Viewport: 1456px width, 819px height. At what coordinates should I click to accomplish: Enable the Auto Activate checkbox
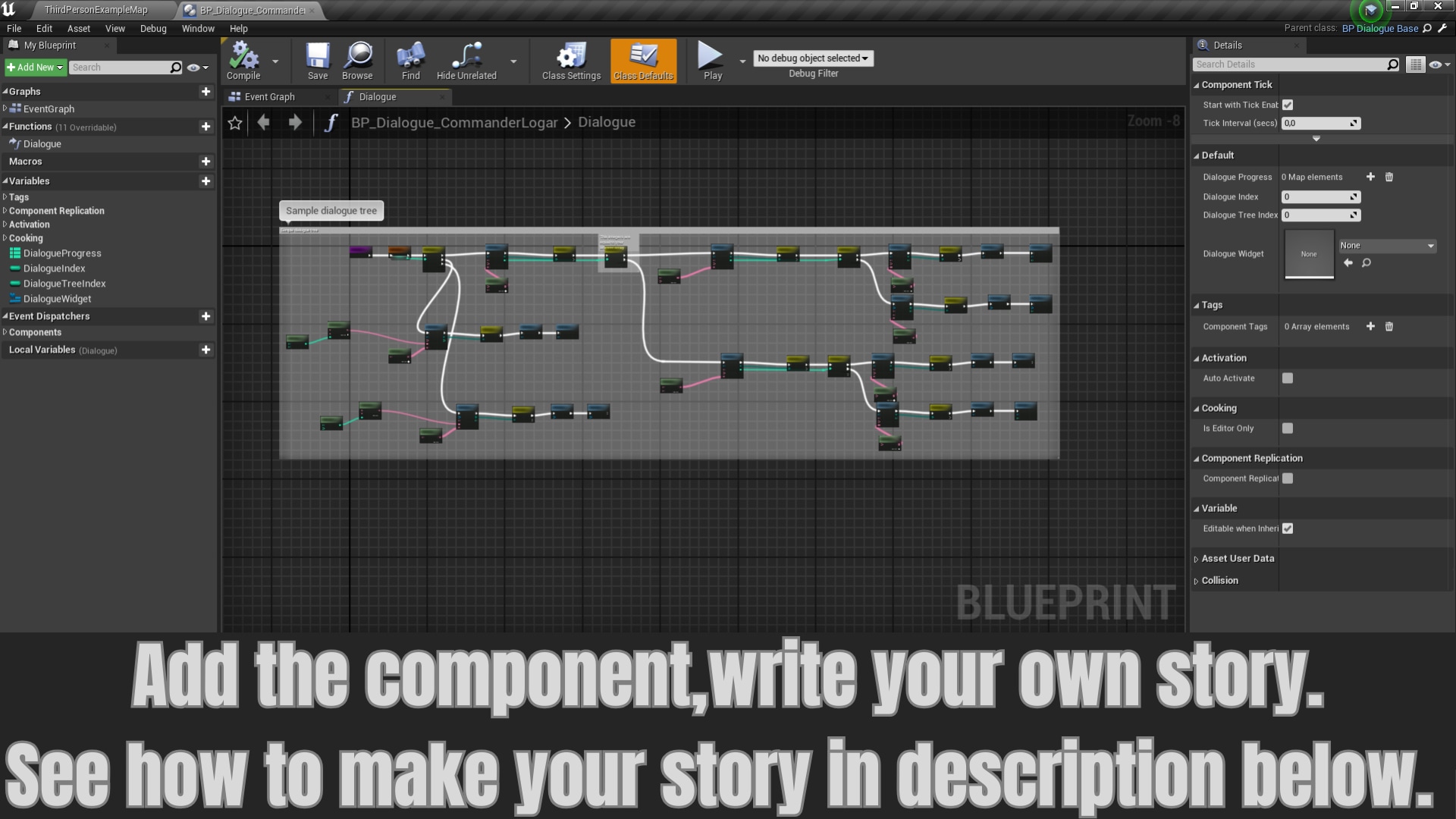[1288, 378]
